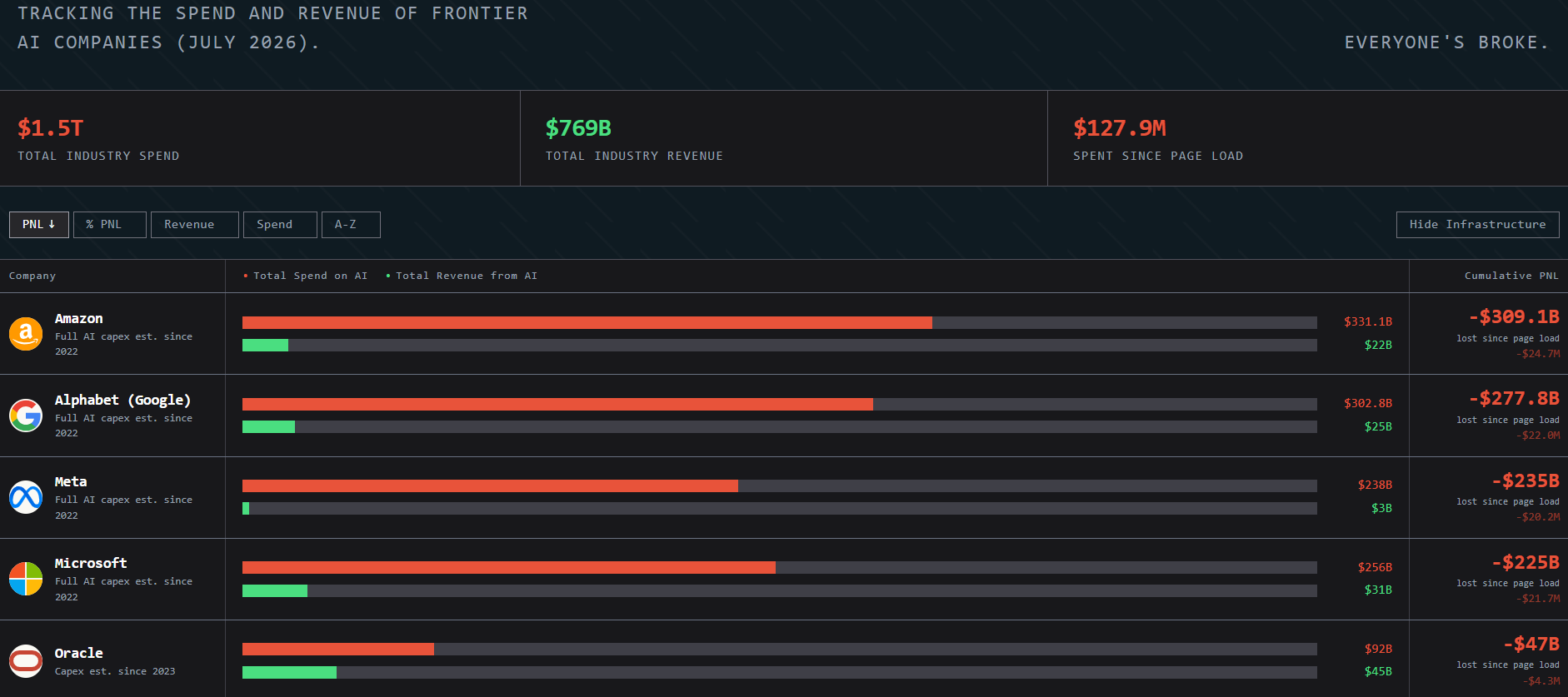This screenshot has width=1568, height=697.
Task: Sort companies alphabetically A-Z
Action: tap(351, 225)
